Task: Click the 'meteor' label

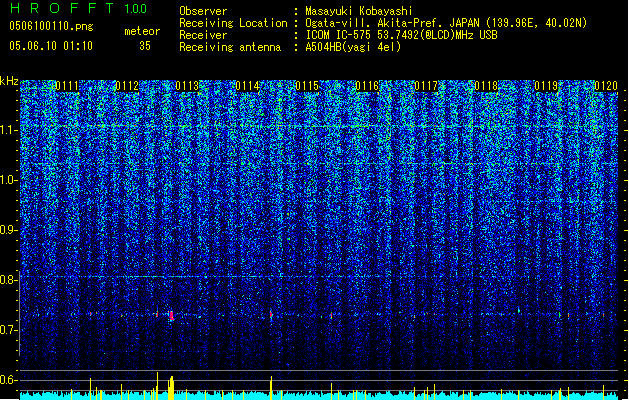Action: (x=142, y=31)
